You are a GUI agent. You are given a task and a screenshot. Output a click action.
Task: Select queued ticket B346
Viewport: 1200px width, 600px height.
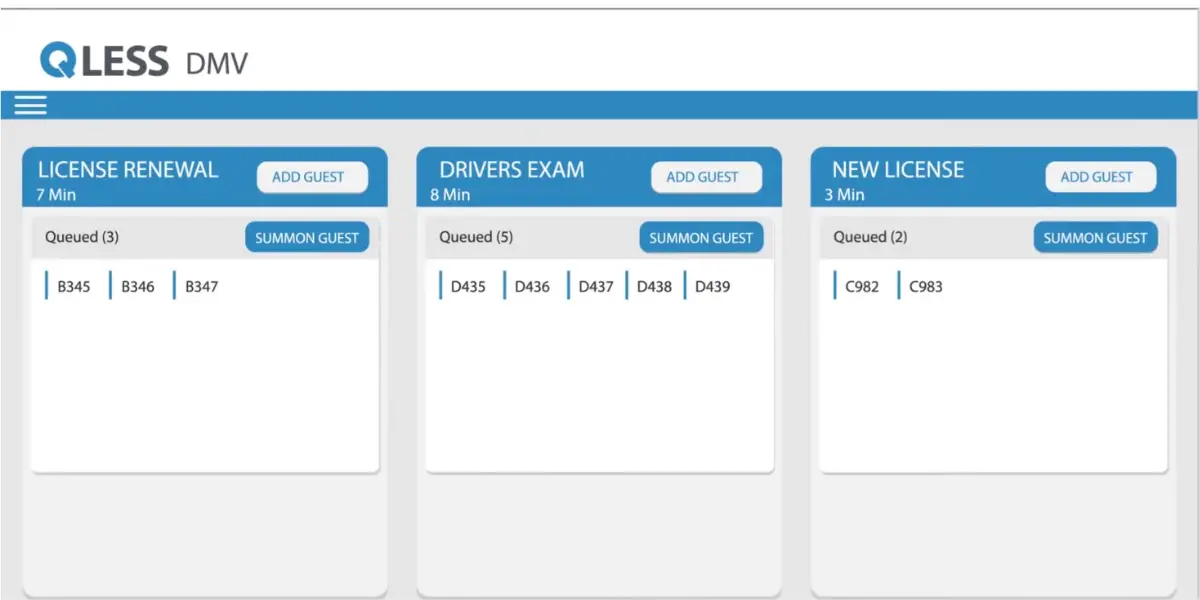(x=133, y=286)
